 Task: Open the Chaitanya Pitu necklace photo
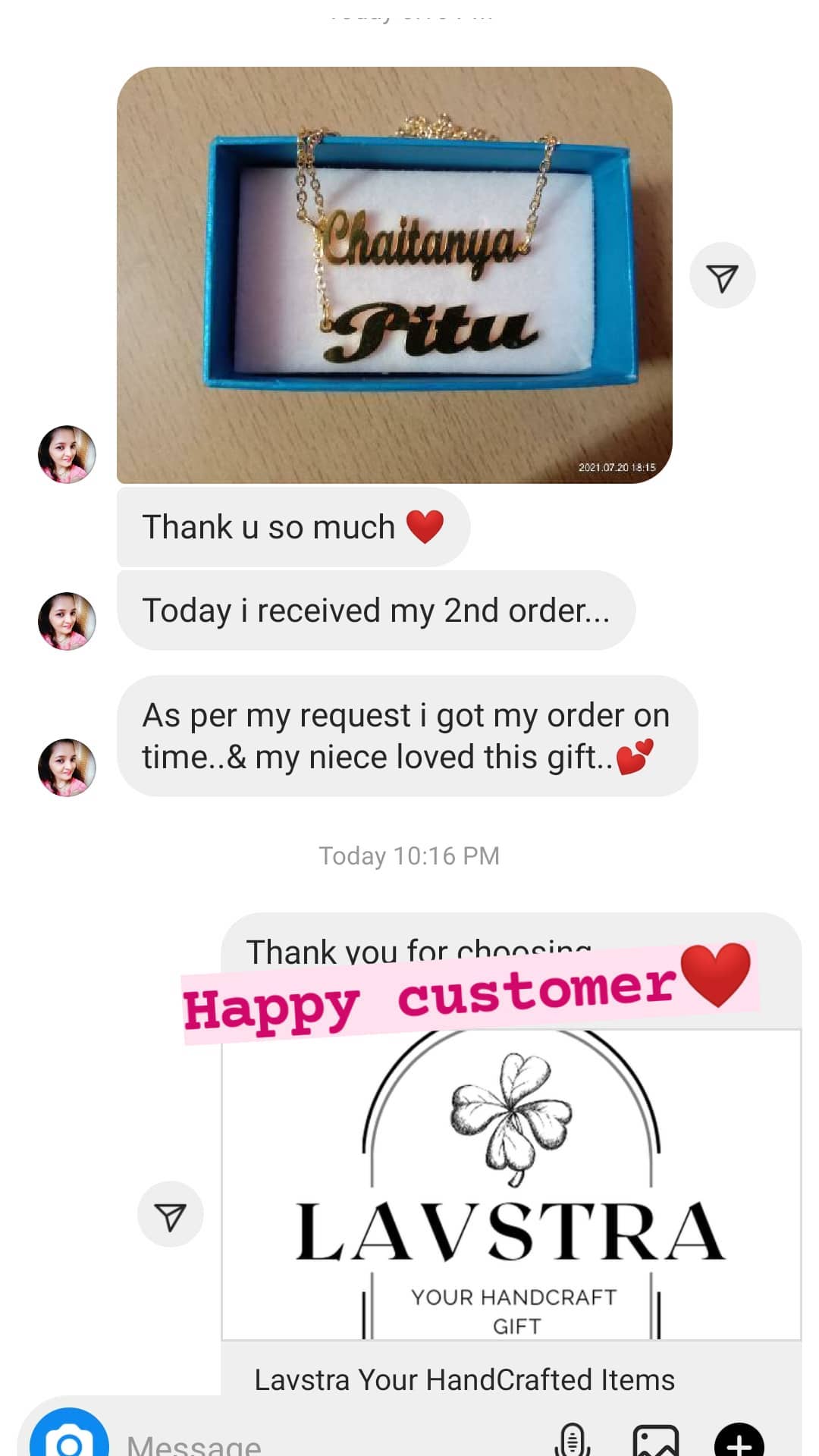(394, 275)
